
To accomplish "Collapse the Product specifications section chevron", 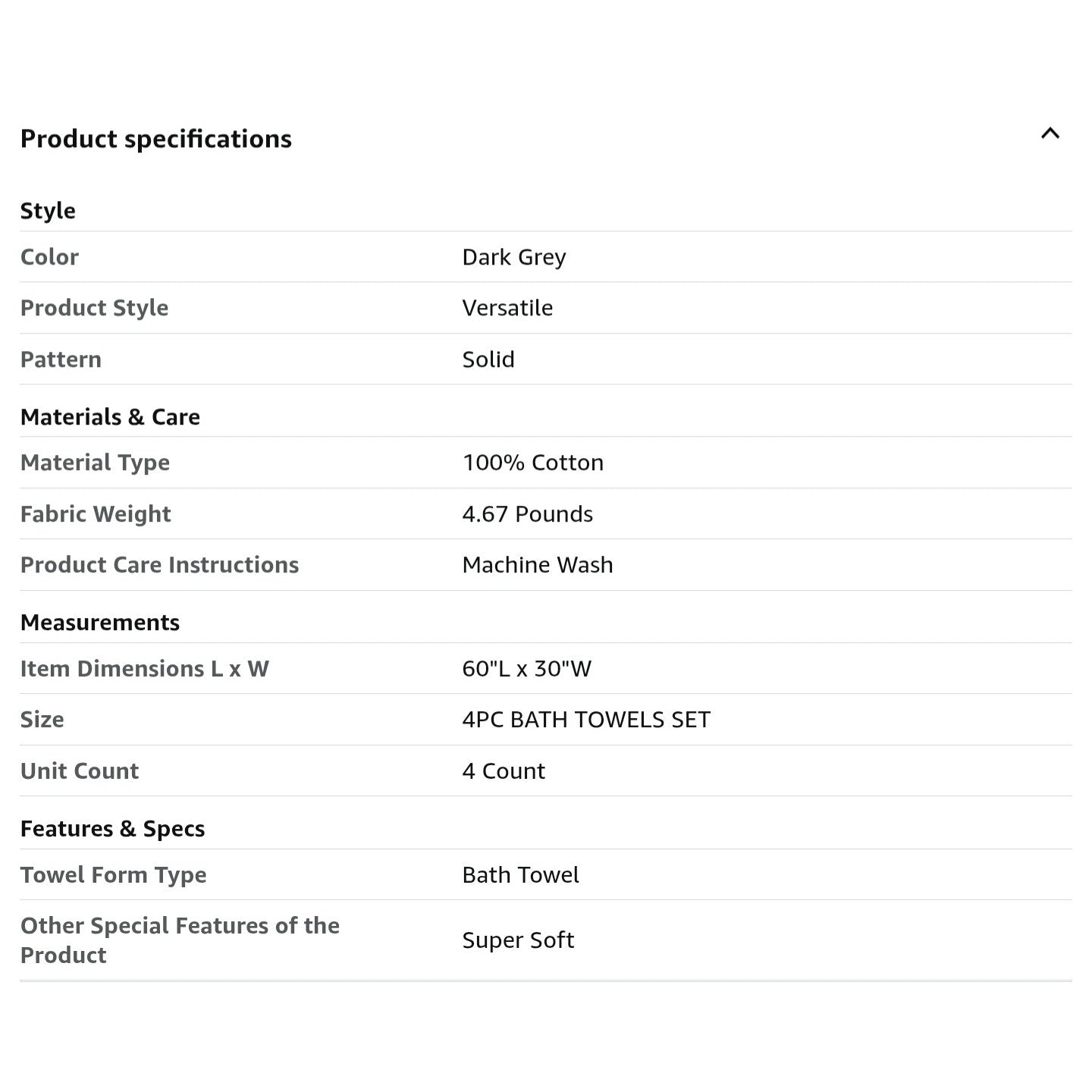I will pos(1050,134).
